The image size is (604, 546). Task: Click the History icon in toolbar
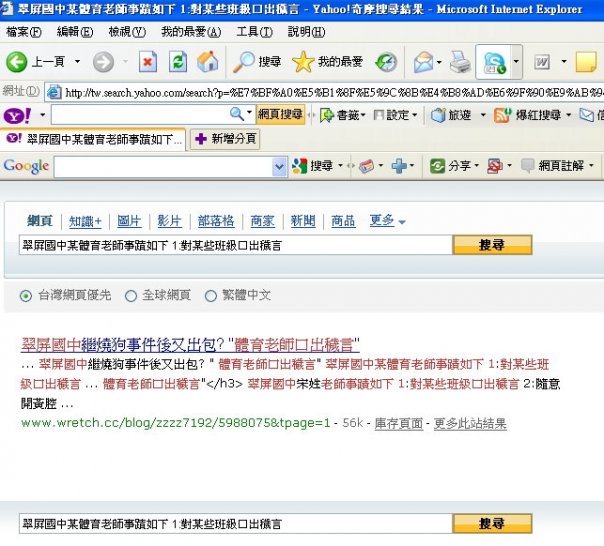[386, 62]
